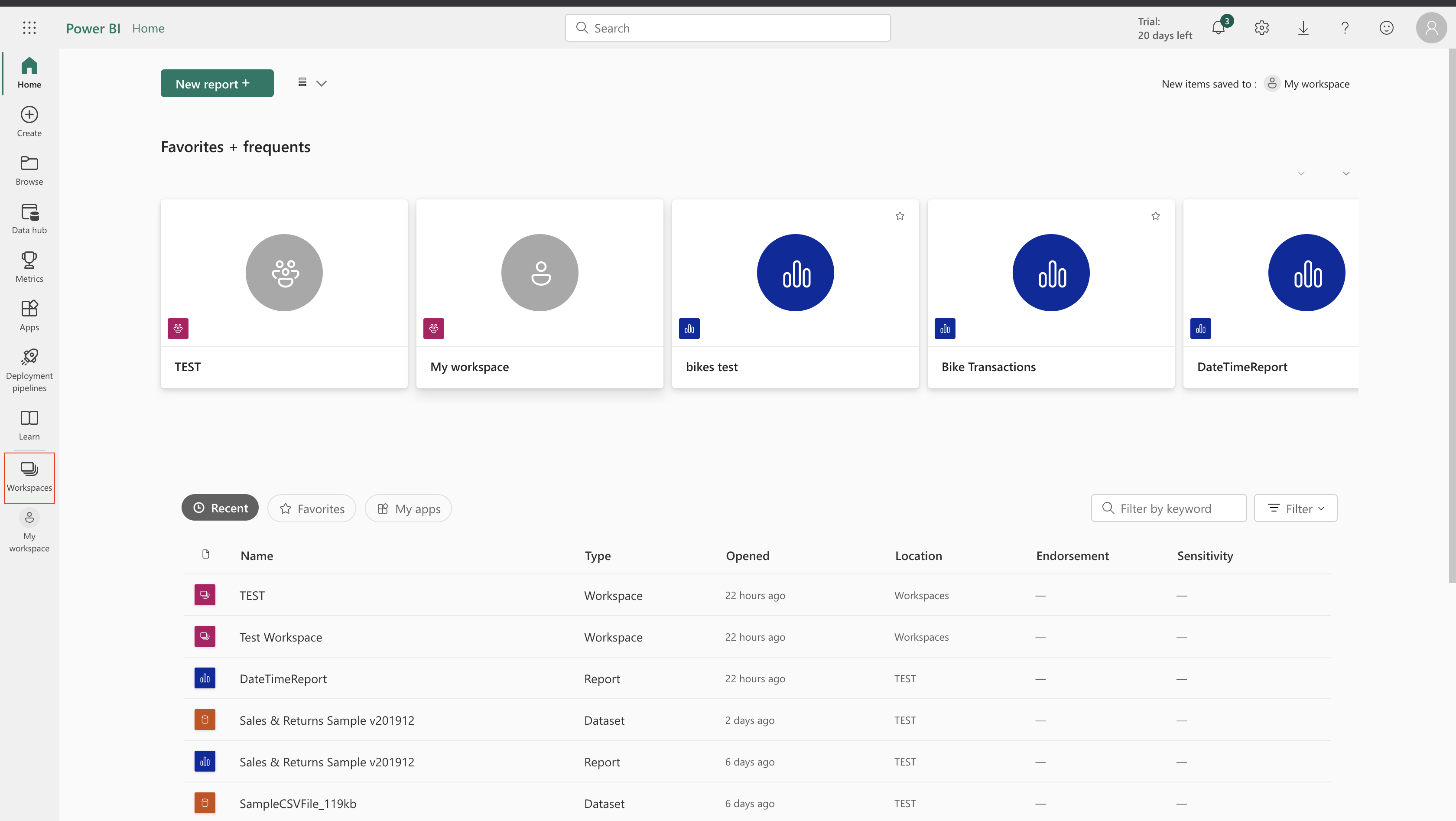Open the user account avatar
The width and height of the screenshot is (1456, 821).
point(1431,28)
